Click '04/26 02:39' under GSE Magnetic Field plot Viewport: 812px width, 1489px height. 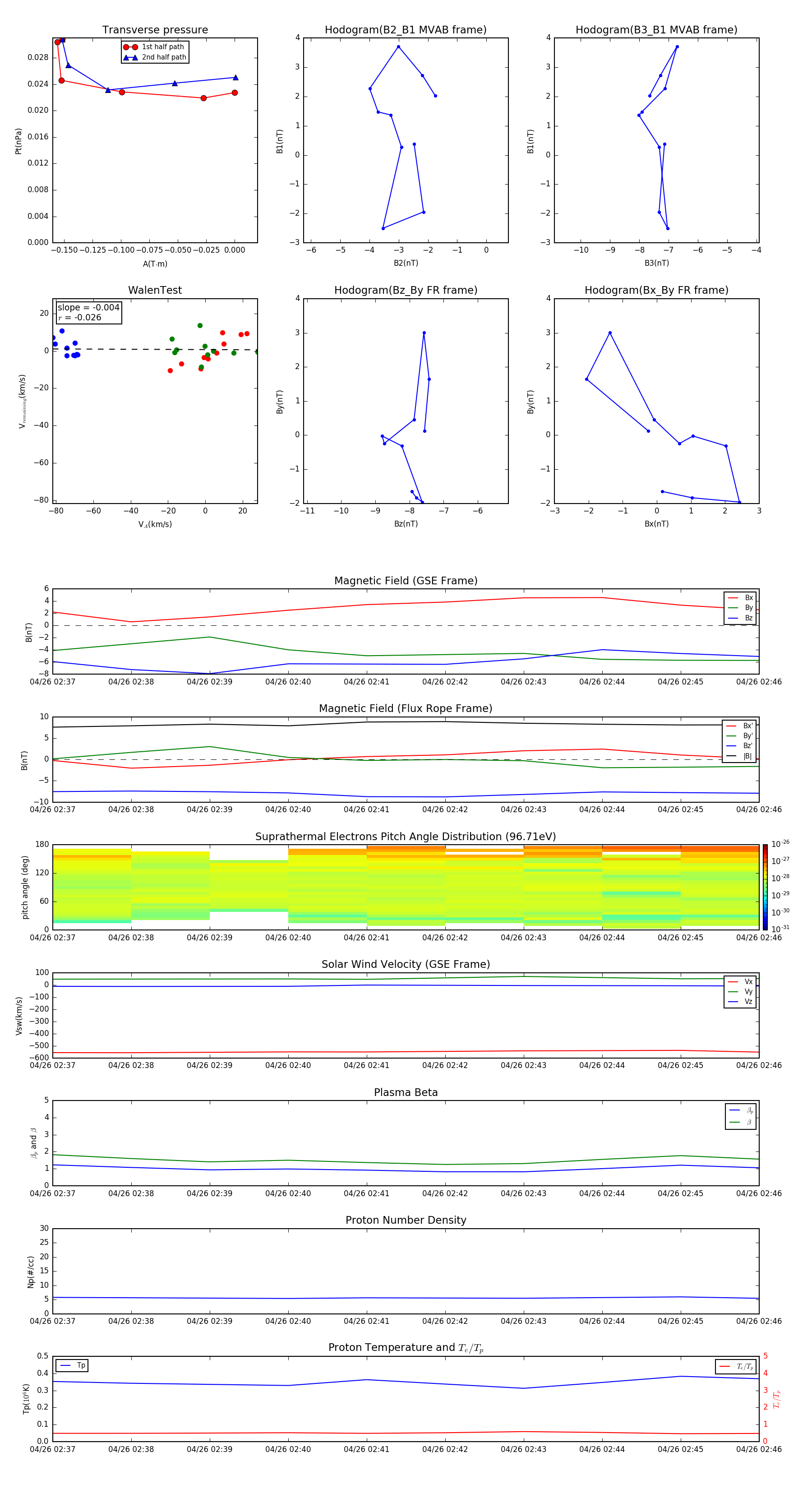coord(209,682)
